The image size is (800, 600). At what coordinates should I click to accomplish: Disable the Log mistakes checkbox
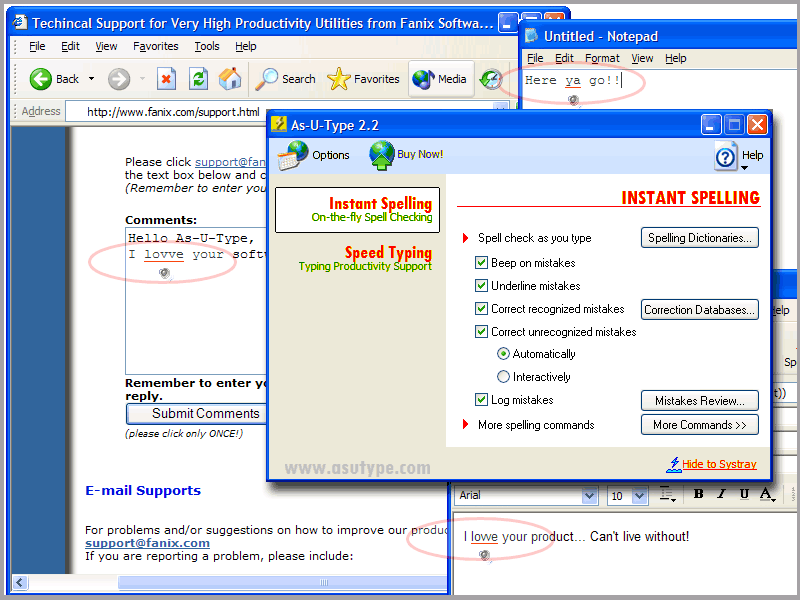click(x=481, y=399)
